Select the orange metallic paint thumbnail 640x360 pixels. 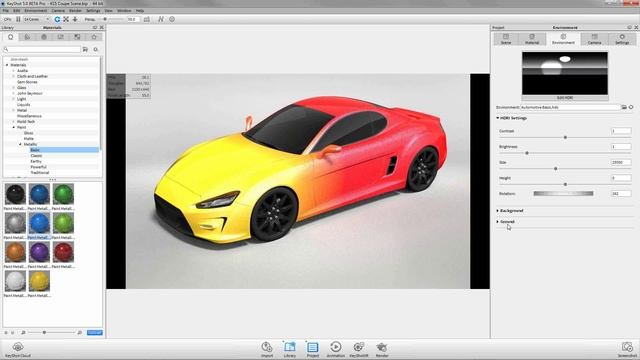[16, 252]
